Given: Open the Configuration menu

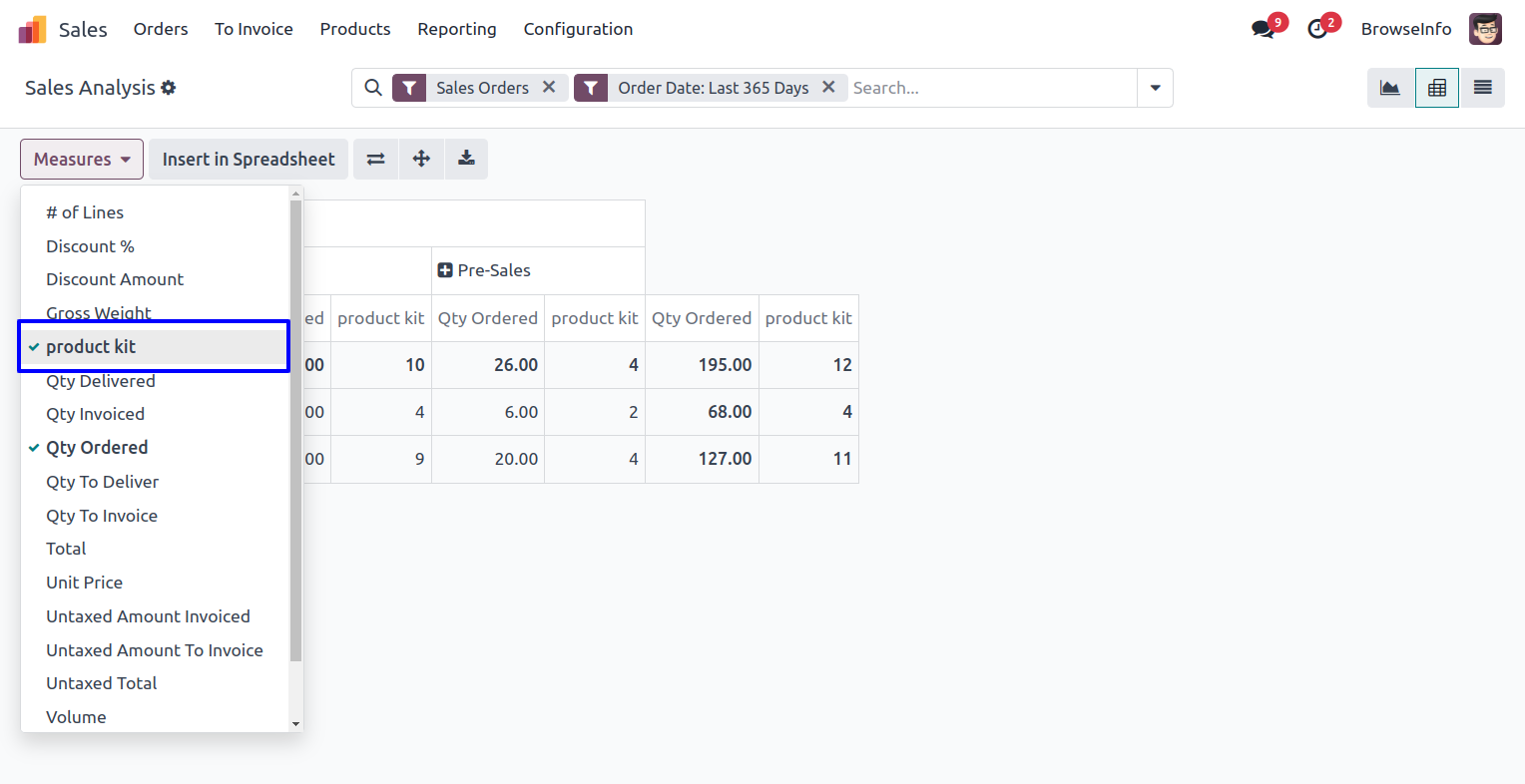Looking at the screenshot, I should (578, 29).
